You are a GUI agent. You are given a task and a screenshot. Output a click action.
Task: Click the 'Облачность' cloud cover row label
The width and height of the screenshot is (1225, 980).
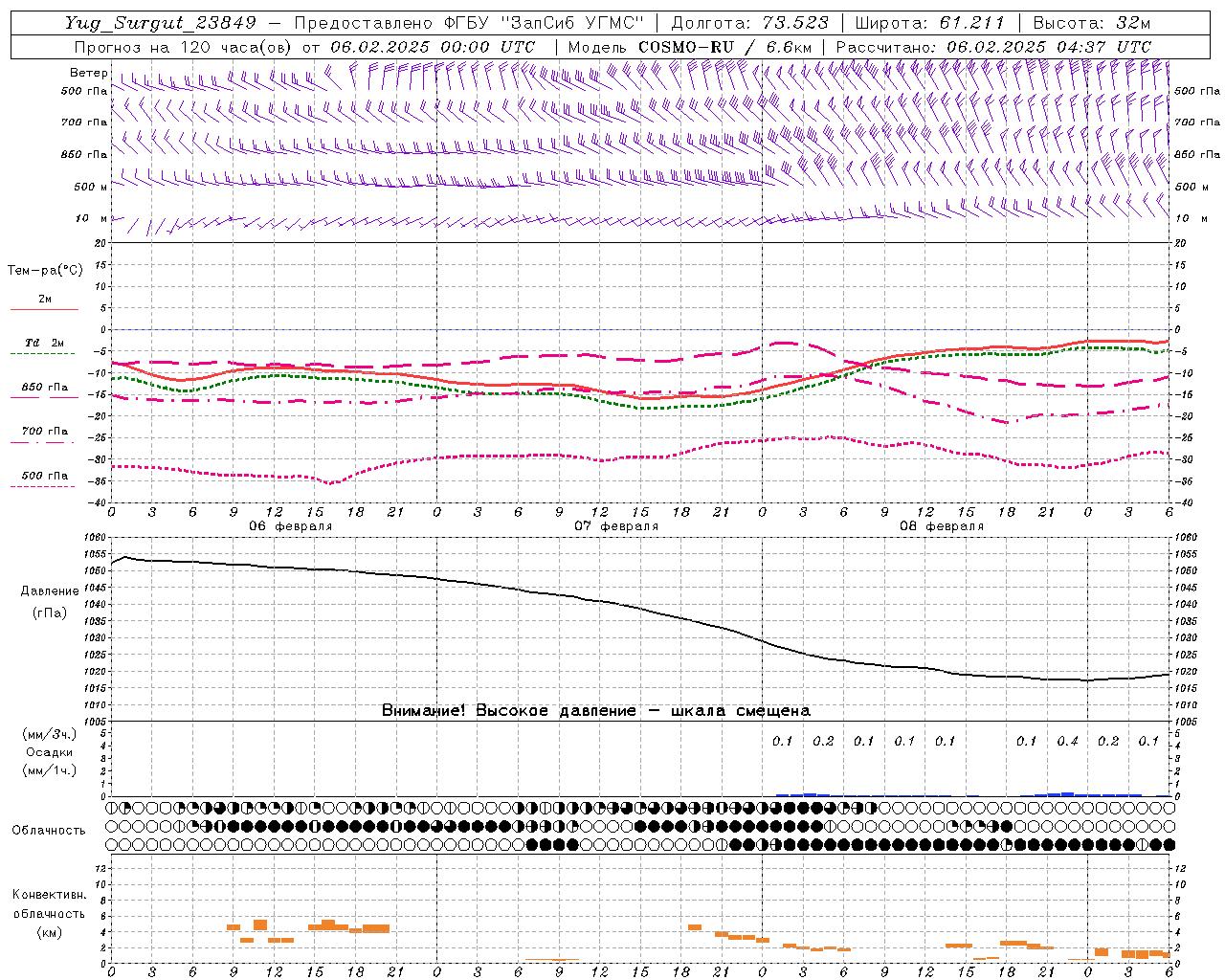click(x=49, y=831)
